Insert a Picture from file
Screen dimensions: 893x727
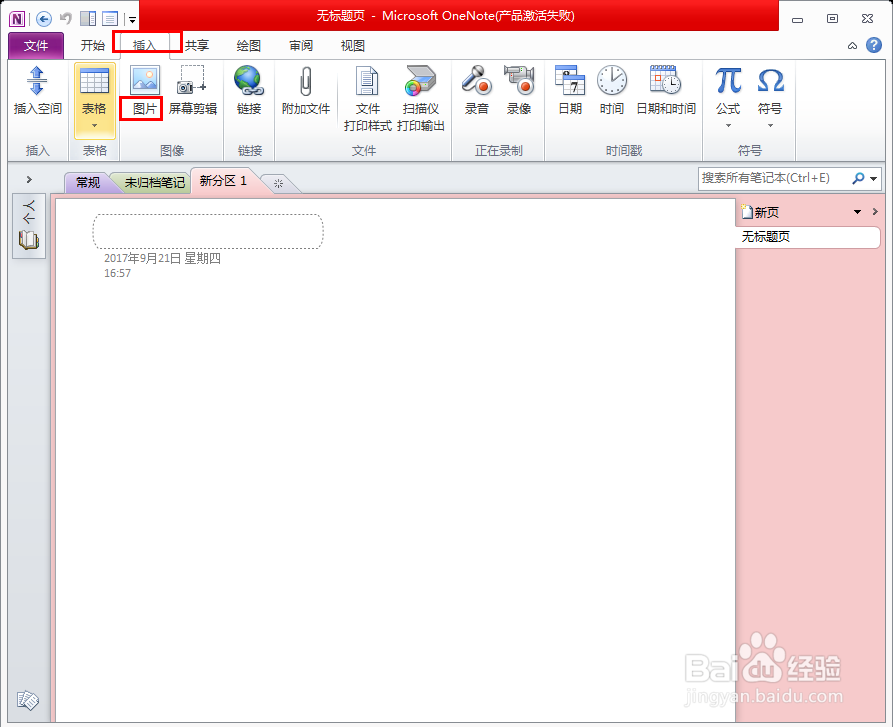tap(144, 91)
